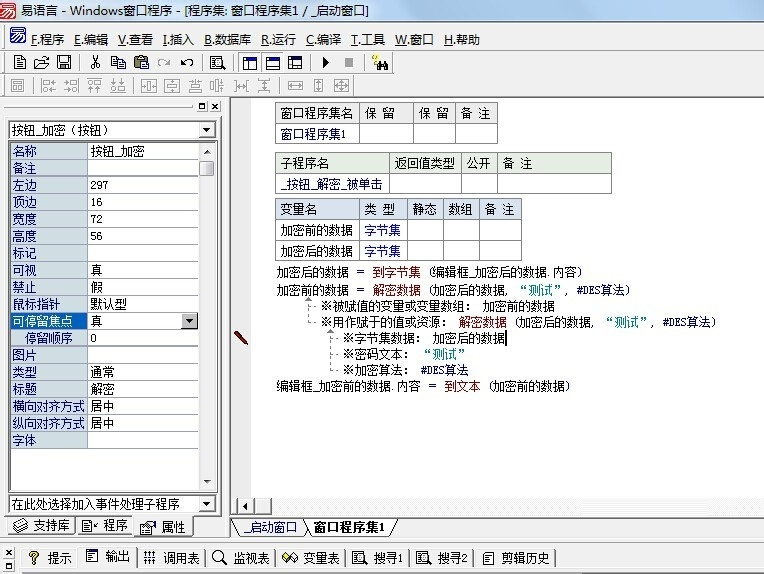Viewport: 764px width, 574px height.
Task: Click the New file toolbar icon
Action: coord(19,62)
